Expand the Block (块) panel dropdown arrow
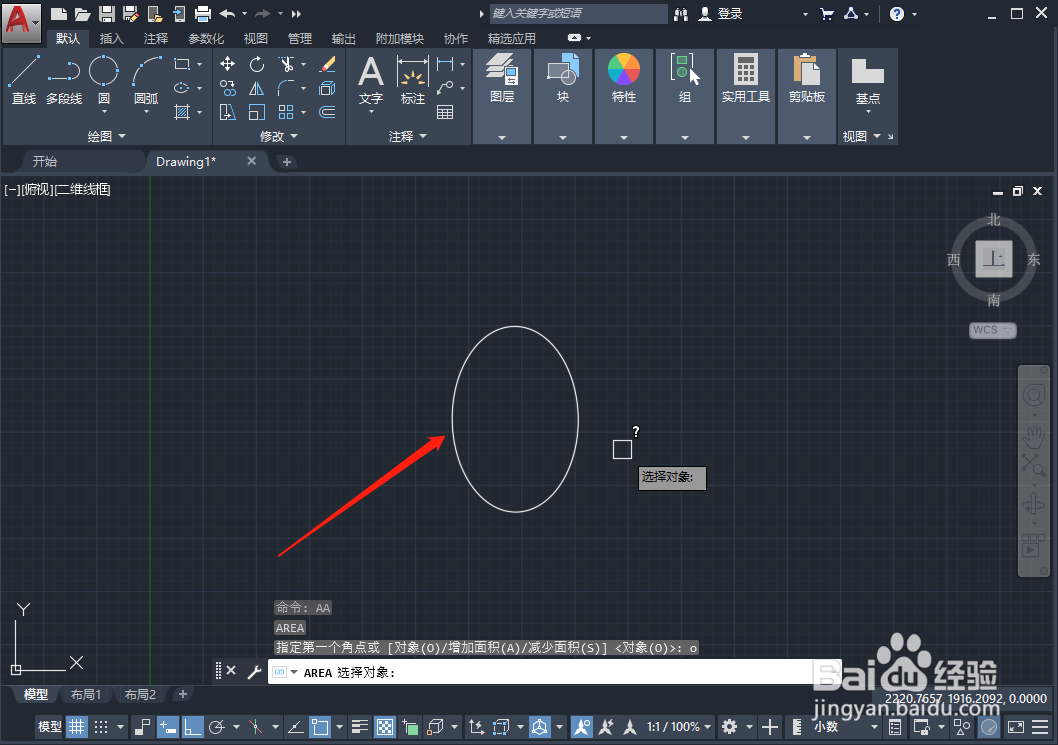 [563, 138]
